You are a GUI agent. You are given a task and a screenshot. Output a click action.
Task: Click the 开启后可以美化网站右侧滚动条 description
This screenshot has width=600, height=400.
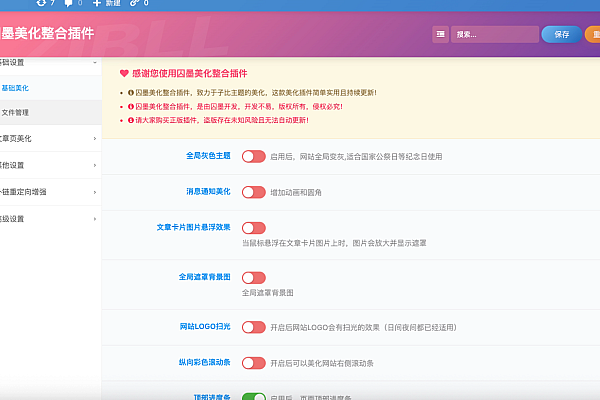tap(322, 363)
